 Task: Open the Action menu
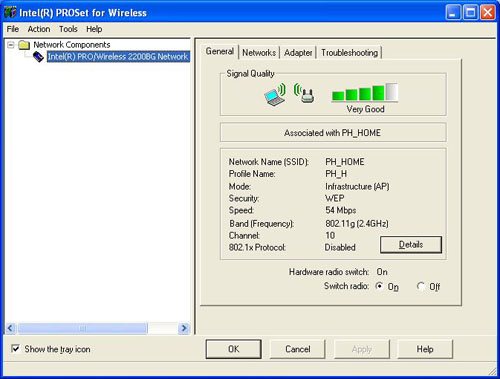click(x=39, y=29)
